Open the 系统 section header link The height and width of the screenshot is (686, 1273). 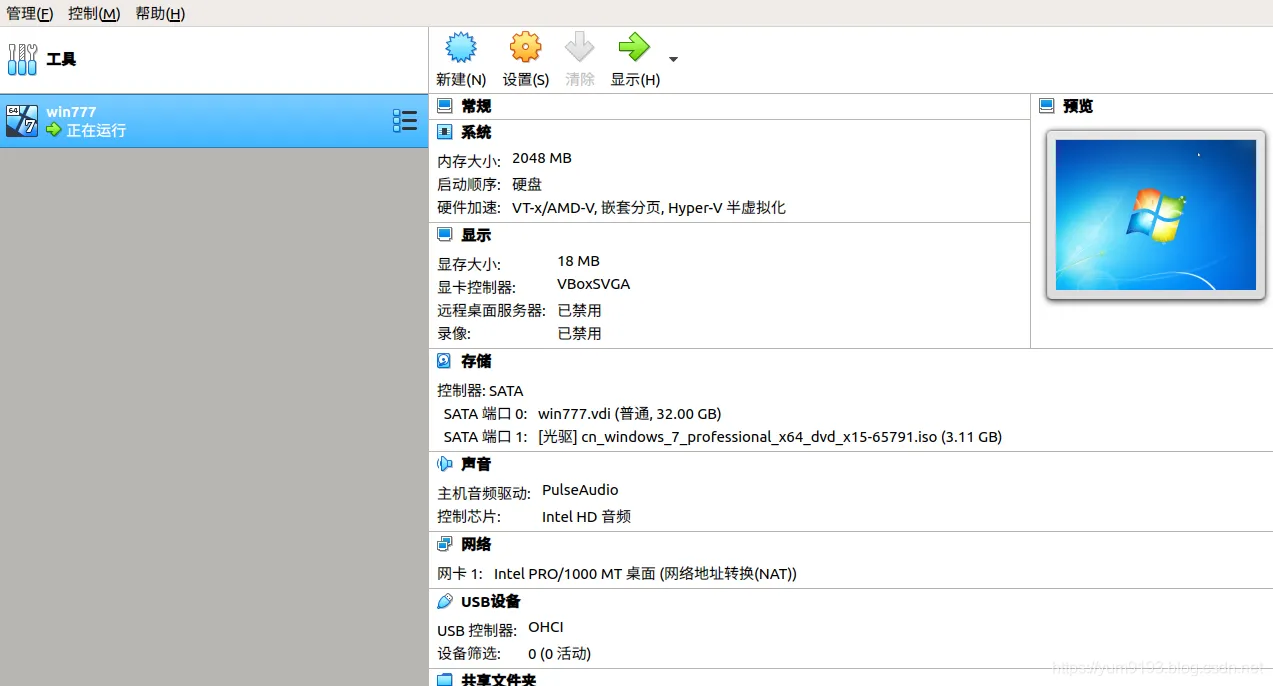coord(476,132)
